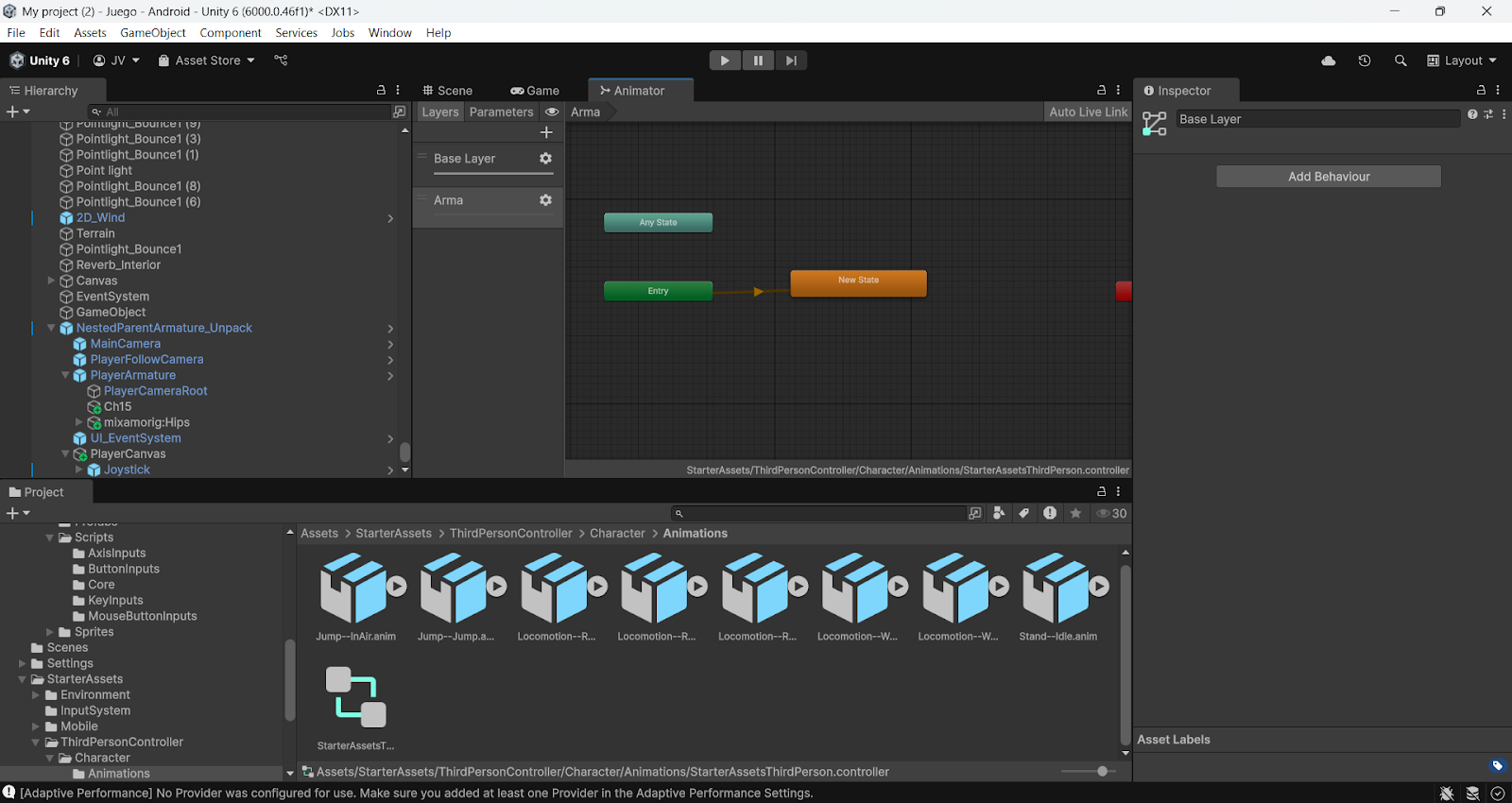This screenshot has height=803, width=1512.
Task: Open Undo History icon
Action: pyautogui.click(x=1365, y=60)
